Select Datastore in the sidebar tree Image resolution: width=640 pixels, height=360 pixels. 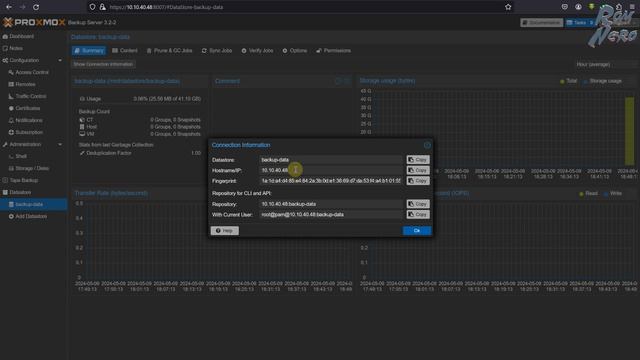click(20, 192)
